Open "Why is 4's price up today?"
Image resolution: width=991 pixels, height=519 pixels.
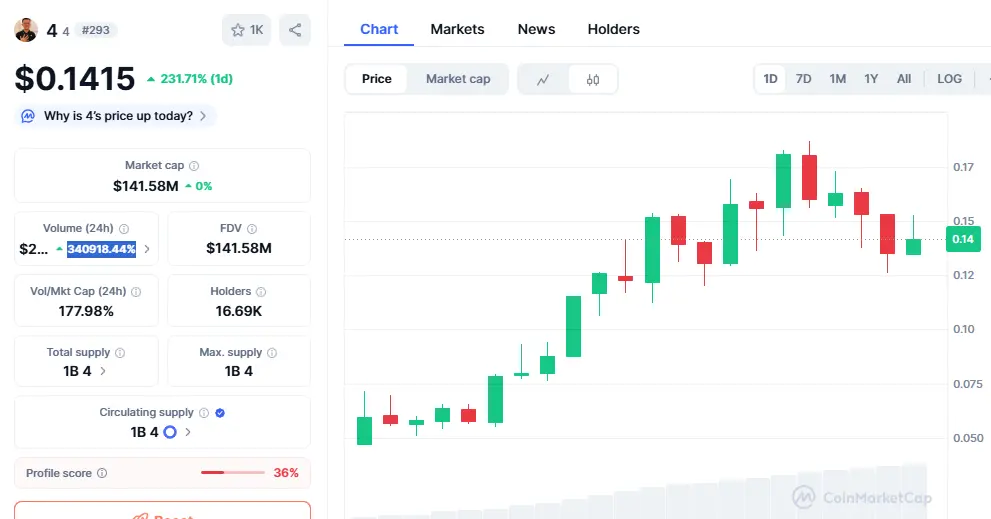click(x=117, y=116)
